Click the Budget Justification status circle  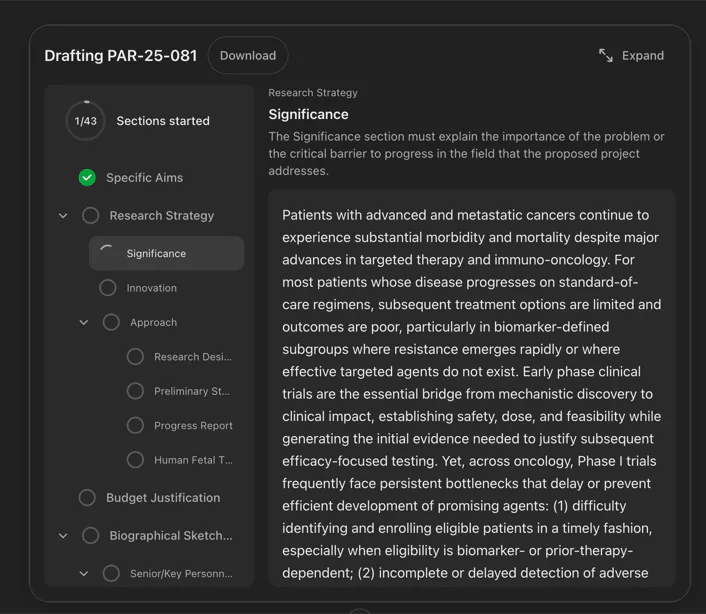coord(87,497)
